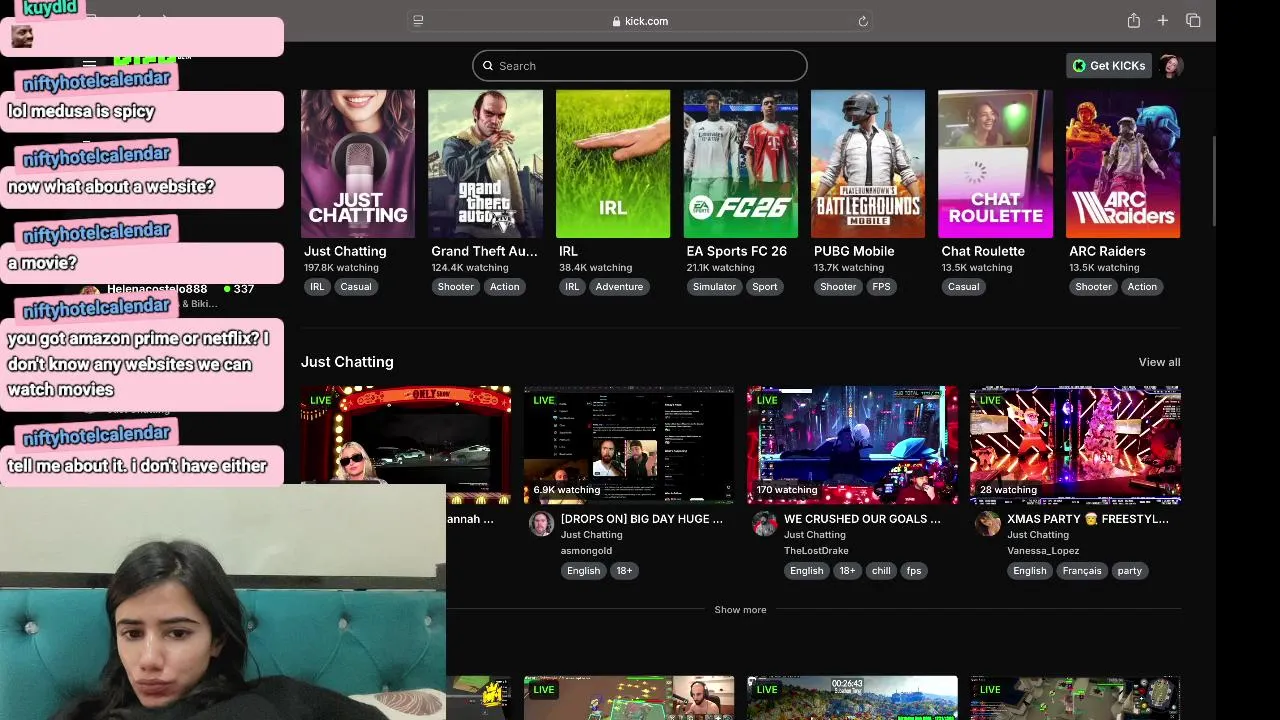The height and width of the screenshot is (720, 1280).
Task: Open the TheLostDrake channel name link
Action: coord(816,551)
